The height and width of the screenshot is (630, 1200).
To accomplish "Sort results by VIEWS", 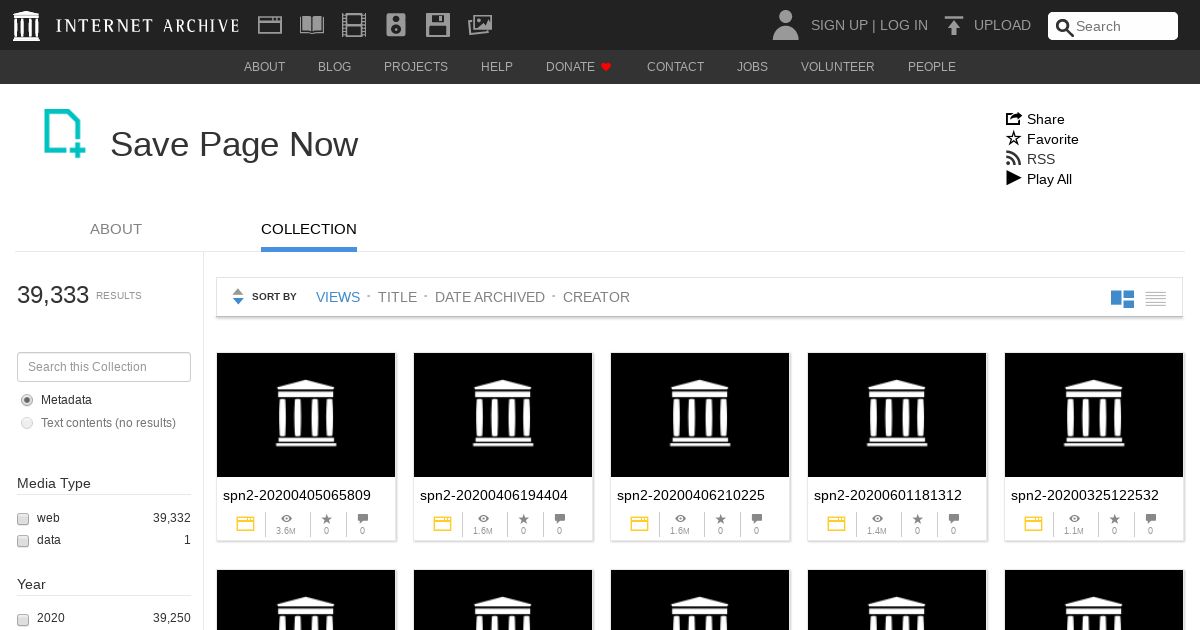I will (x=338, y=297).
